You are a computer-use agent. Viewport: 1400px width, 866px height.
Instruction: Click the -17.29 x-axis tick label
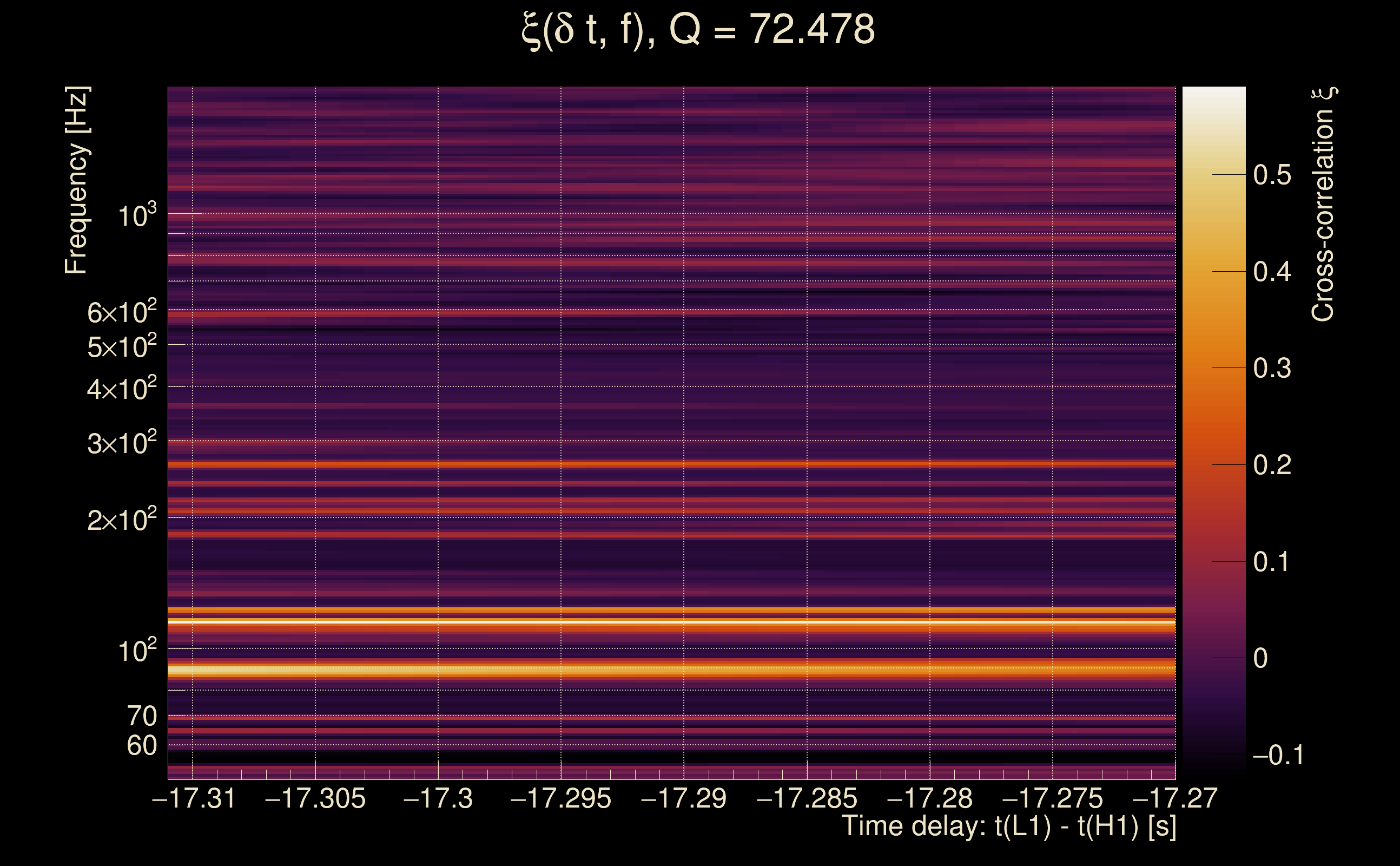click(x=684, y=798)
